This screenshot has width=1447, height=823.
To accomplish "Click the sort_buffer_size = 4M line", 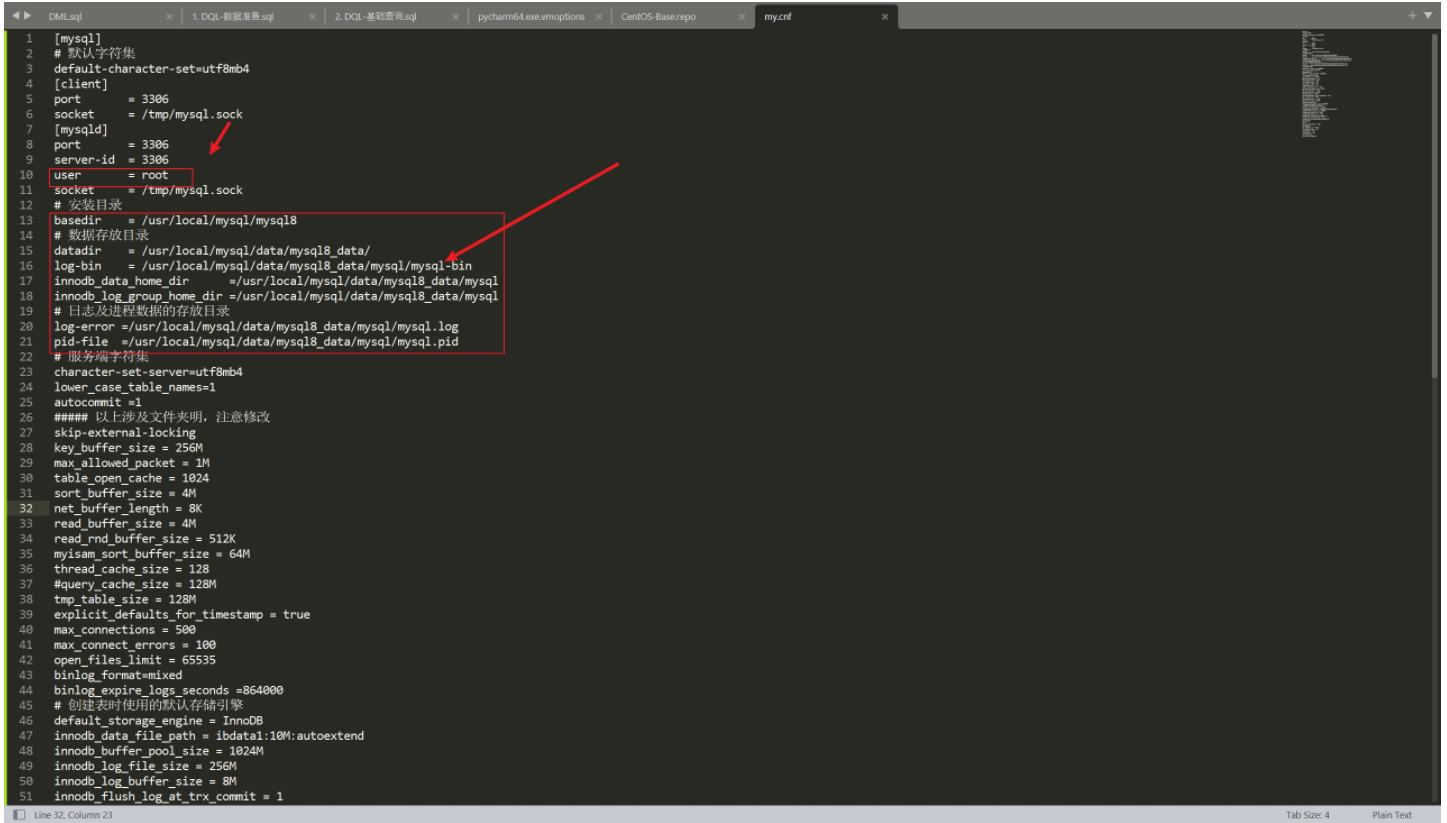I will click(x=125, y=493).
